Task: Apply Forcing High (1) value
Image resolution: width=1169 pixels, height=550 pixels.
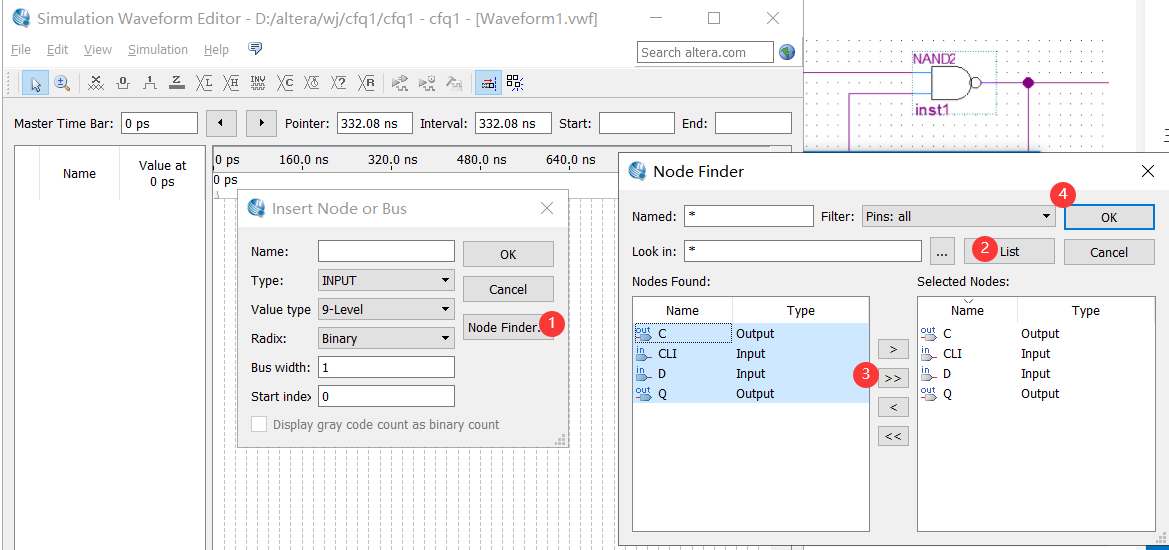Action: coord(150,83)
